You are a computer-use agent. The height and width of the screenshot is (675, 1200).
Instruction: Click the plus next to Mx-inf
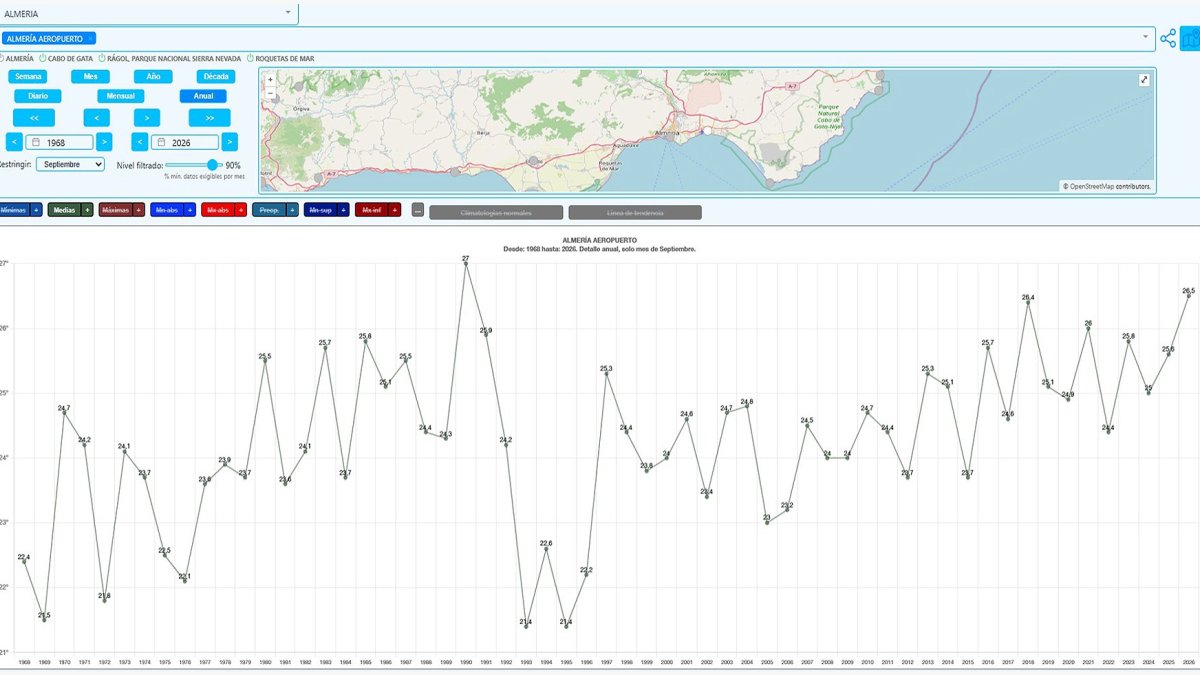tap(395, 210)
